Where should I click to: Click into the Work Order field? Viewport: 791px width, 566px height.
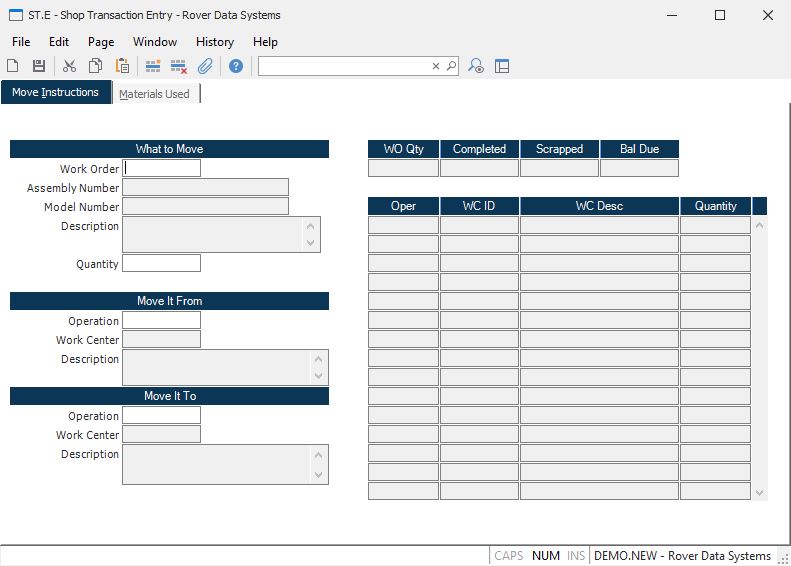[161, 168]
